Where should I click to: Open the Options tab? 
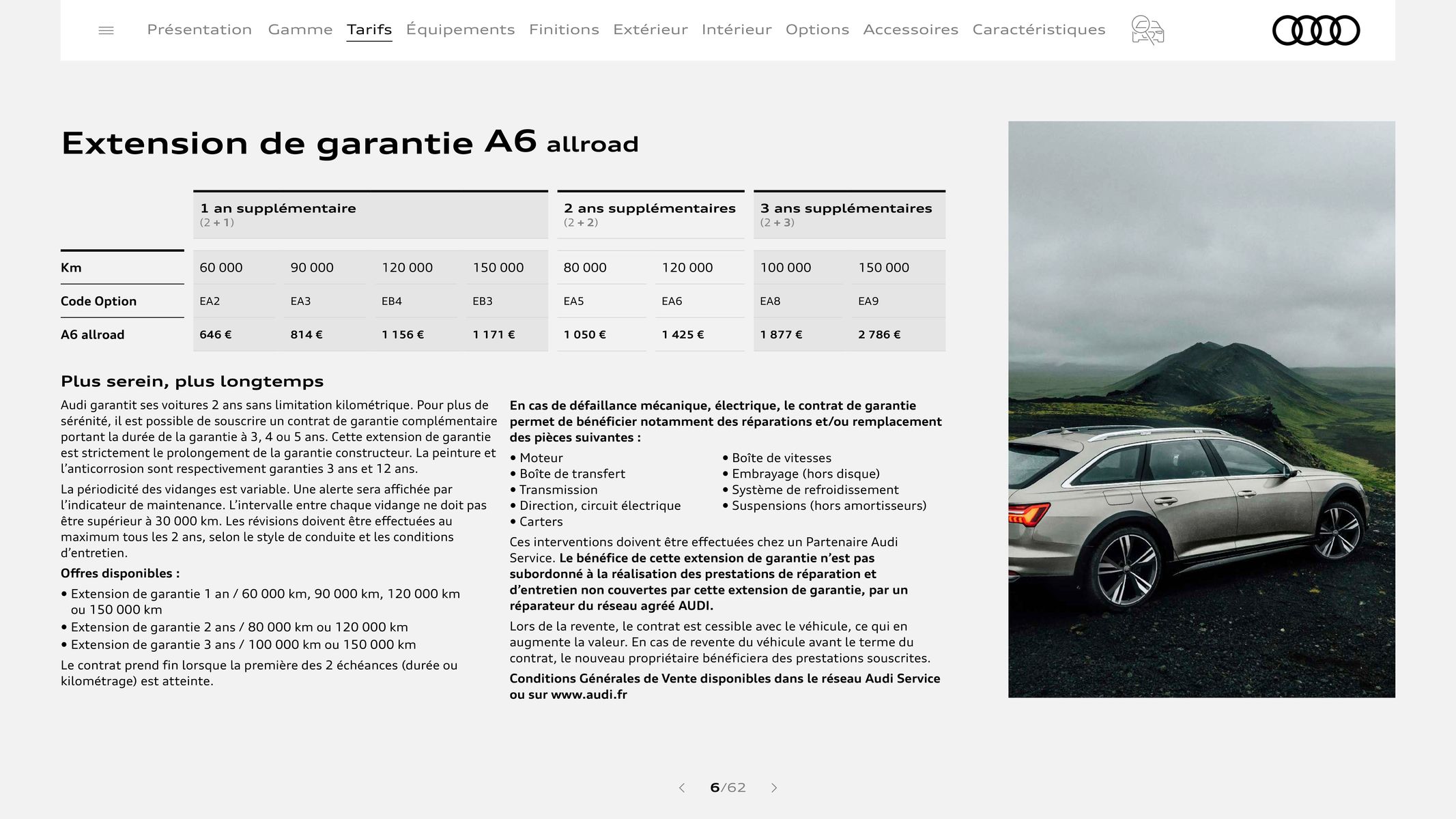click(817, 29)
